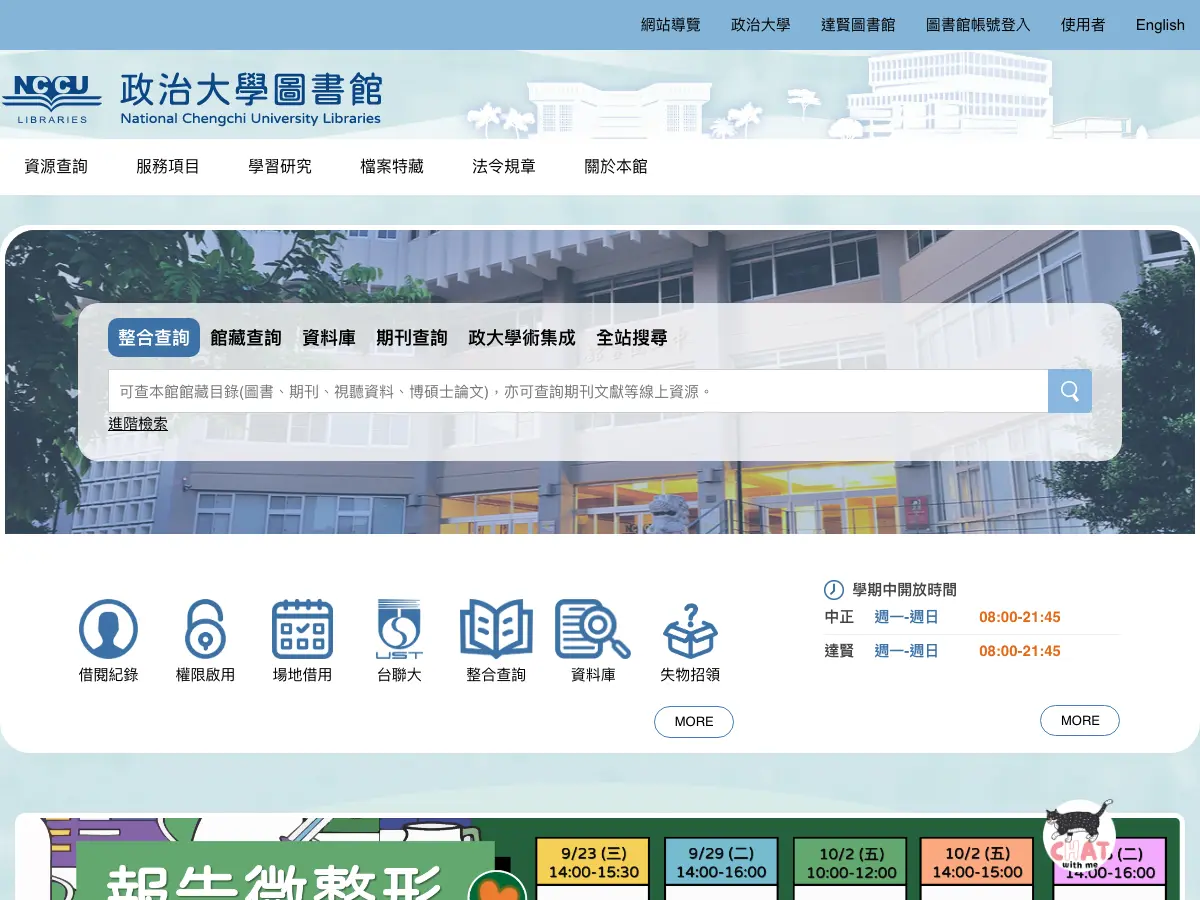Switch to the 政大學術集成 tab
This screenshot has height=900, width=1200.
coord(522,338)
